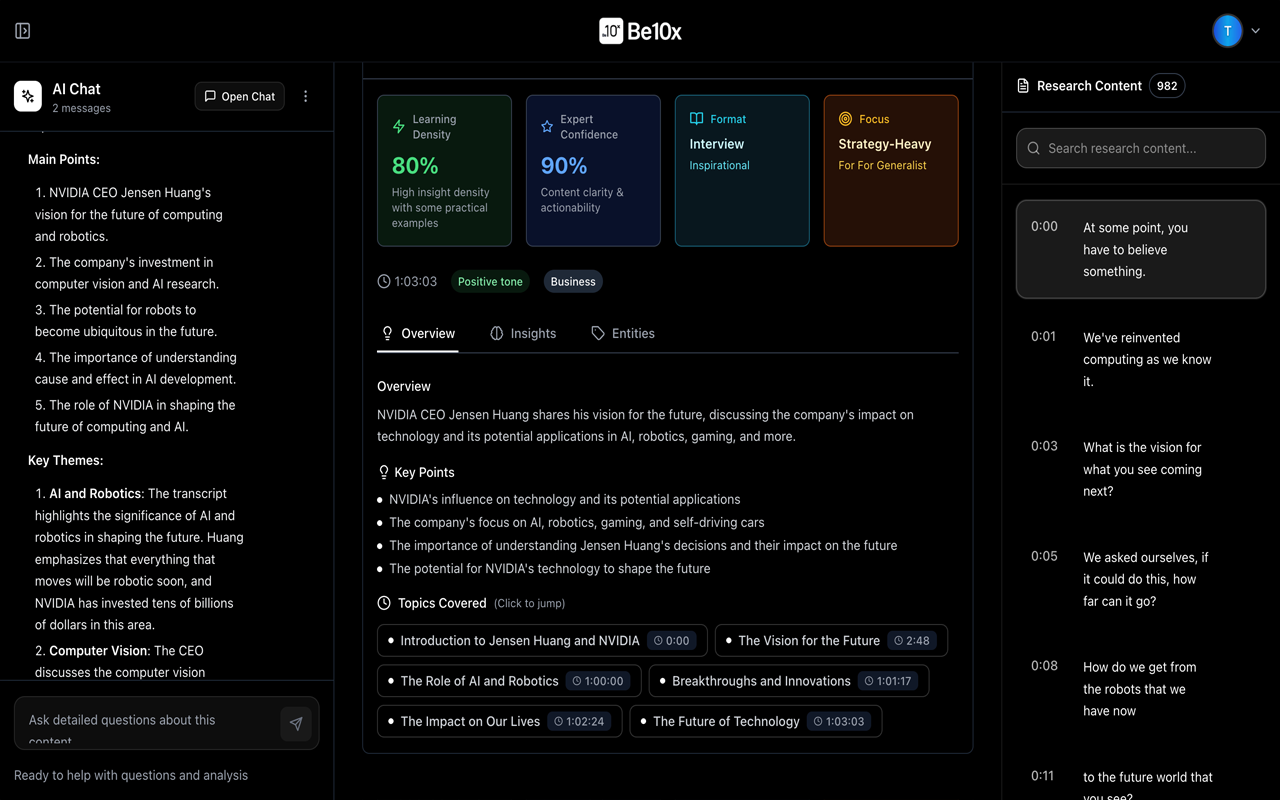This screenshot has width=1280, height=800.
Task: Click the Overview section heading
Action: 404,387
